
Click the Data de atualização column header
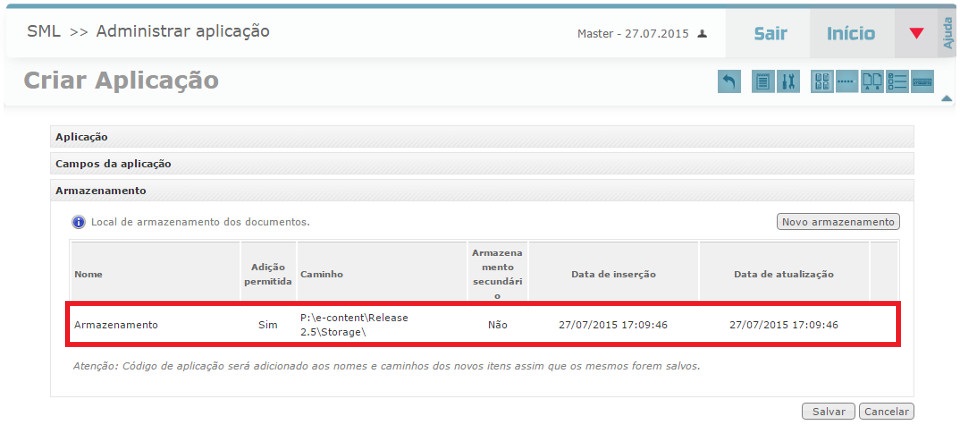click(x=784, y=274)
